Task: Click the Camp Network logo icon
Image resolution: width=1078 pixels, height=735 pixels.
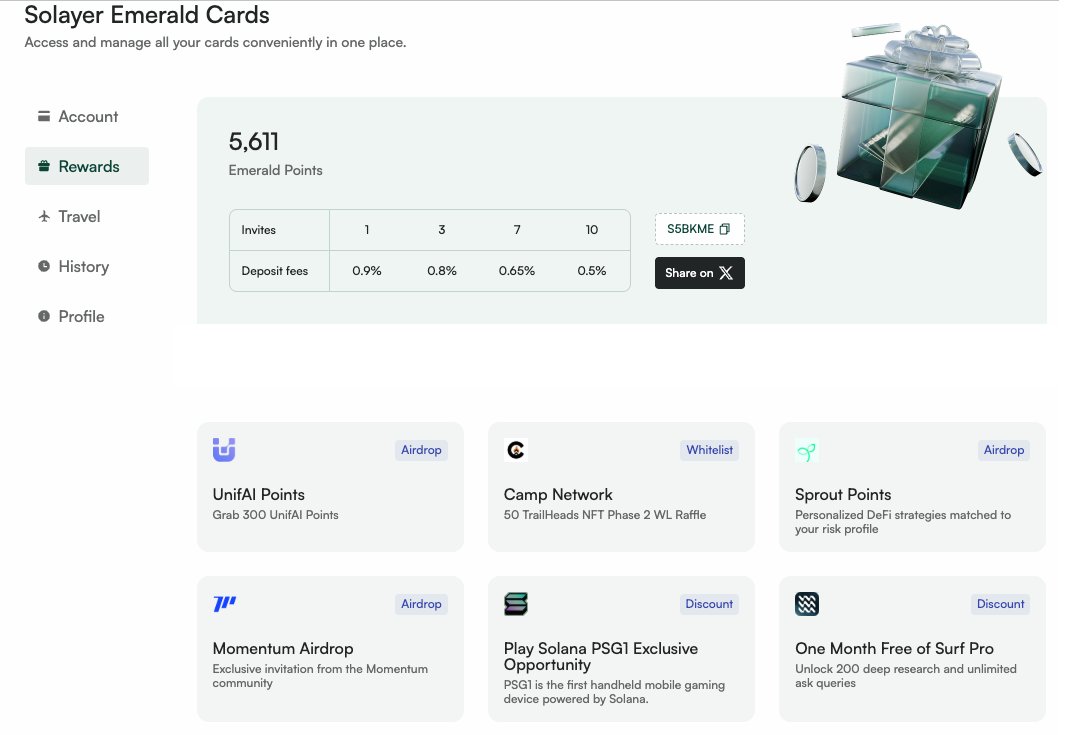Action: pos(514,450)
